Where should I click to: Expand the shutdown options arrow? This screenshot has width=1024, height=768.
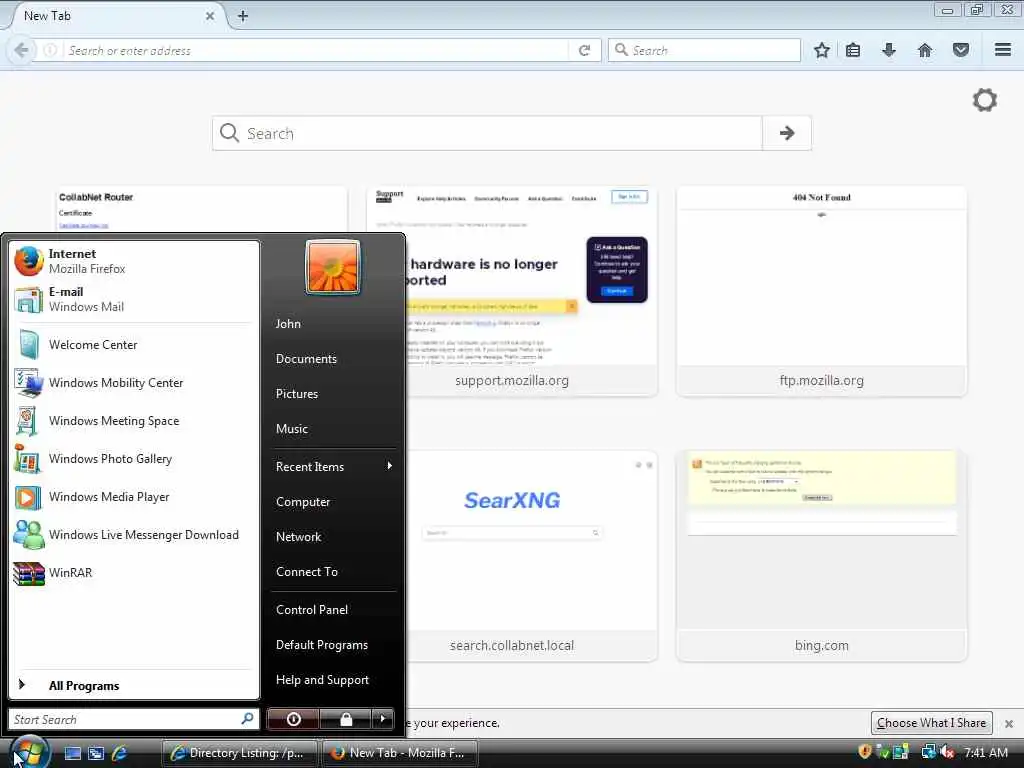pos(383,719)
